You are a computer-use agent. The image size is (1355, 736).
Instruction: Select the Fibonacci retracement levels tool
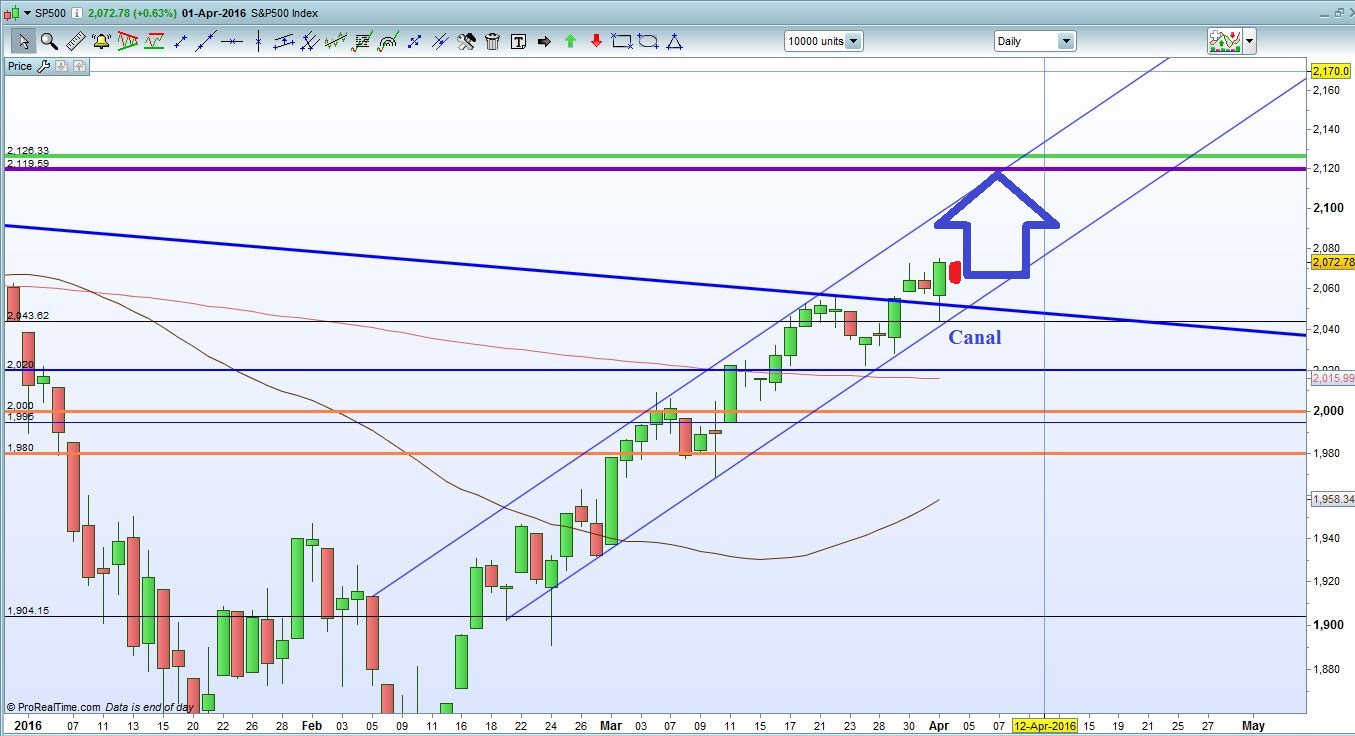pyautogui.click(x=362, y=41)
